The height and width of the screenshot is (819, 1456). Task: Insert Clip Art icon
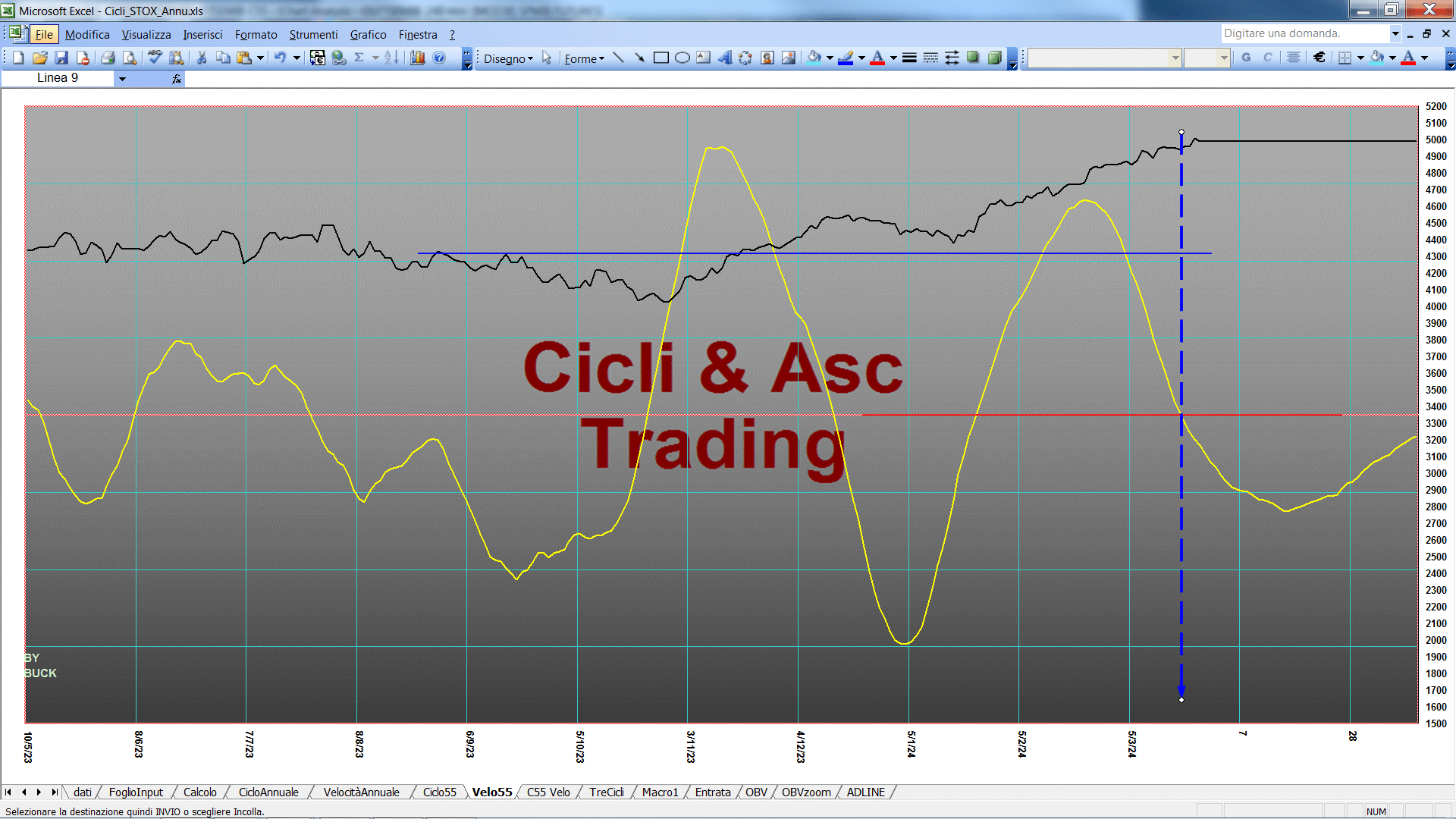click(x=767, y=58)
